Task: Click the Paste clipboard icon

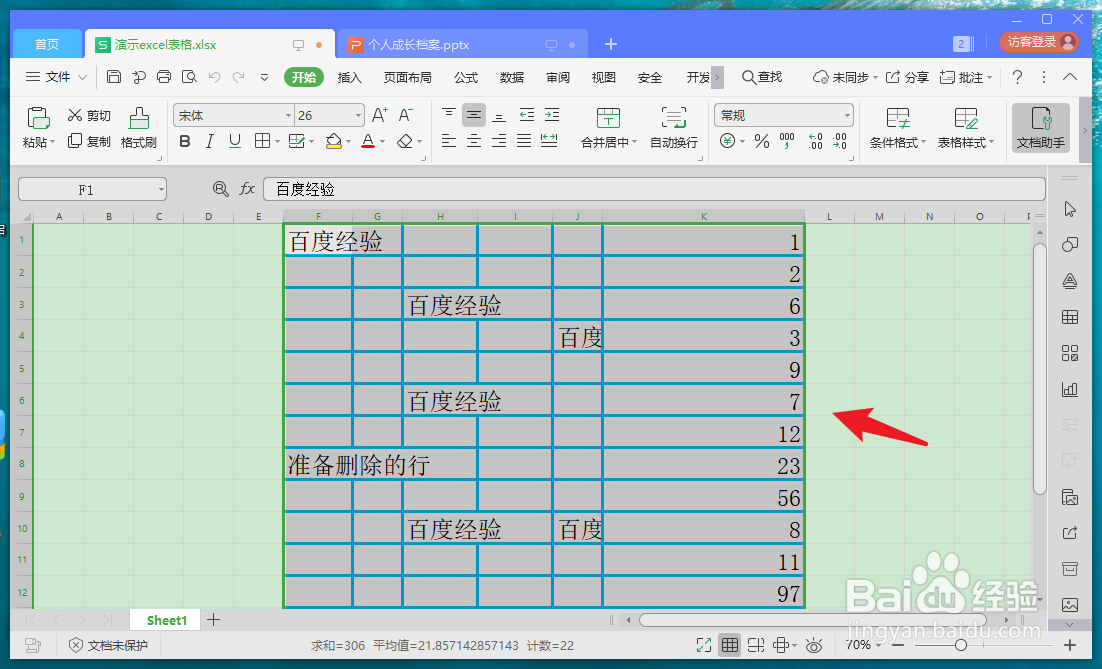Action: [x=38, y=118]
